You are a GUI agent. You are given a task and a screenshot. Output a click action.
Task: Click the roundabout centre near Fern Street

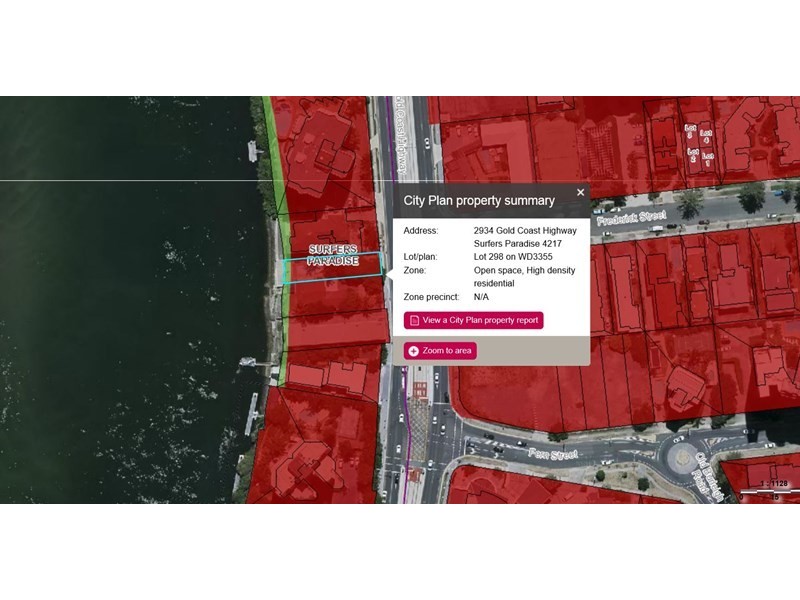click(x=683, y=457)
